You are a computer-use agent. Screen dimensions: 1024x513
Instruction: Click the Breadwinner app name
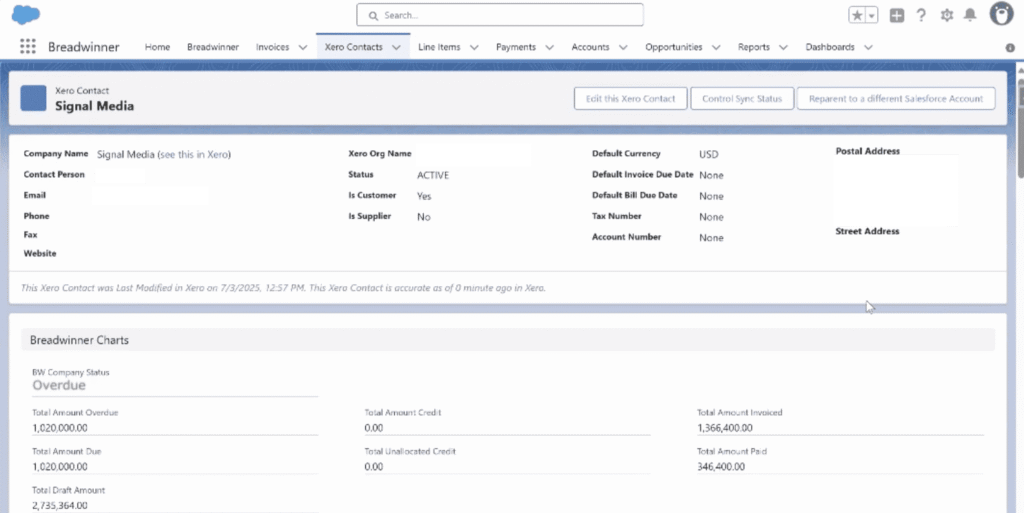coord(84,47)
